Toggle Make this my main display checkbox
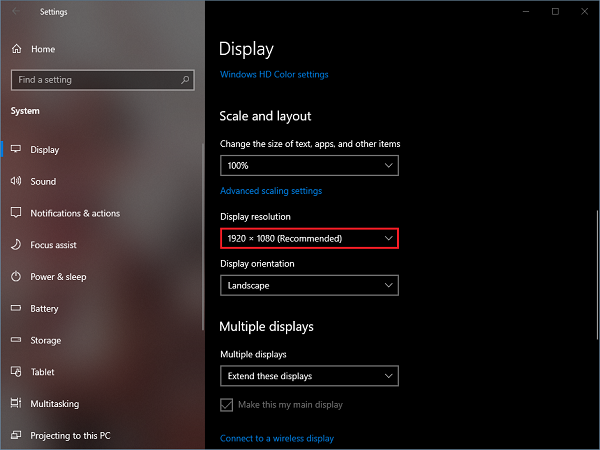Screen dimensions: 600x450 (x=227, y=404)
